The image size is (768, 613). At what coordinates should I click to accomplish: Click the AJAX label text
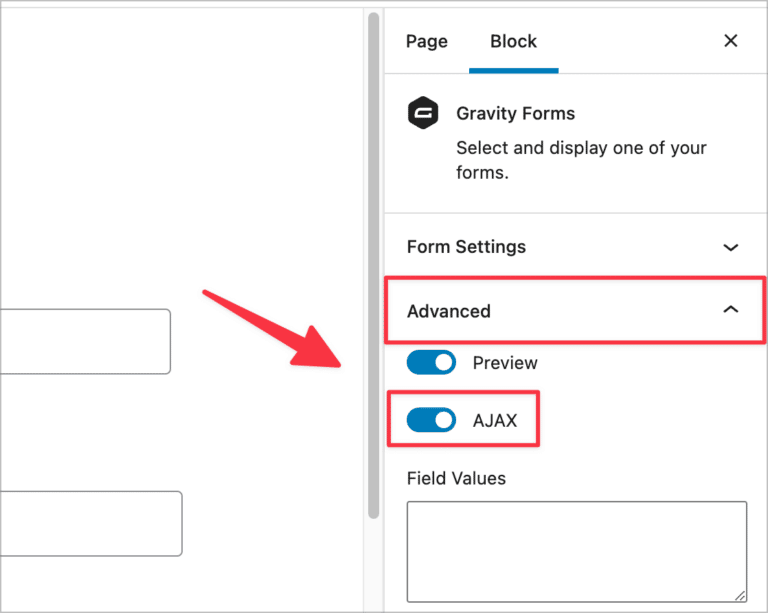coord(495,421)
